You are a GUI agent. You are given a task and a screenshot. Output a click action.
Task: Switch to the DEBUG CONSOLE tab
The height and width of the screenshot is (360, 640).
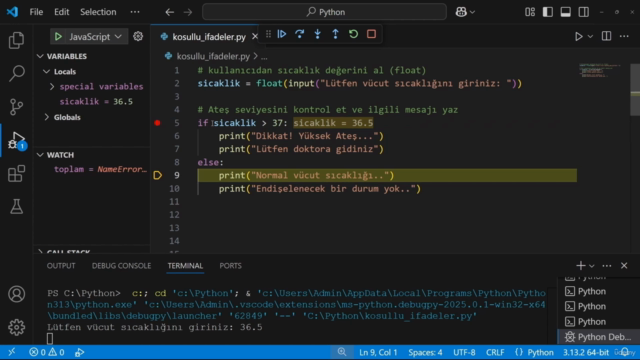[121, 266]
